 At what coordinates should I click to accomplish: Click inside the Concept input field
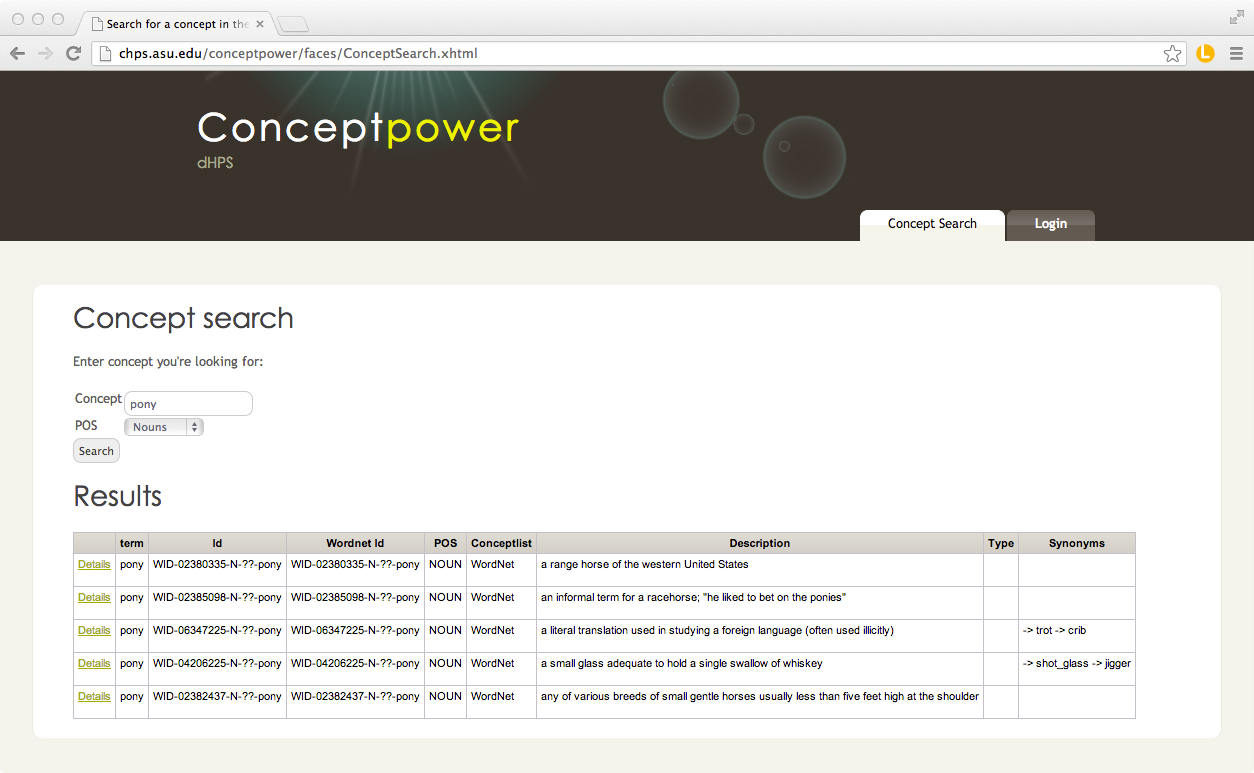click(x=187, y=403)
